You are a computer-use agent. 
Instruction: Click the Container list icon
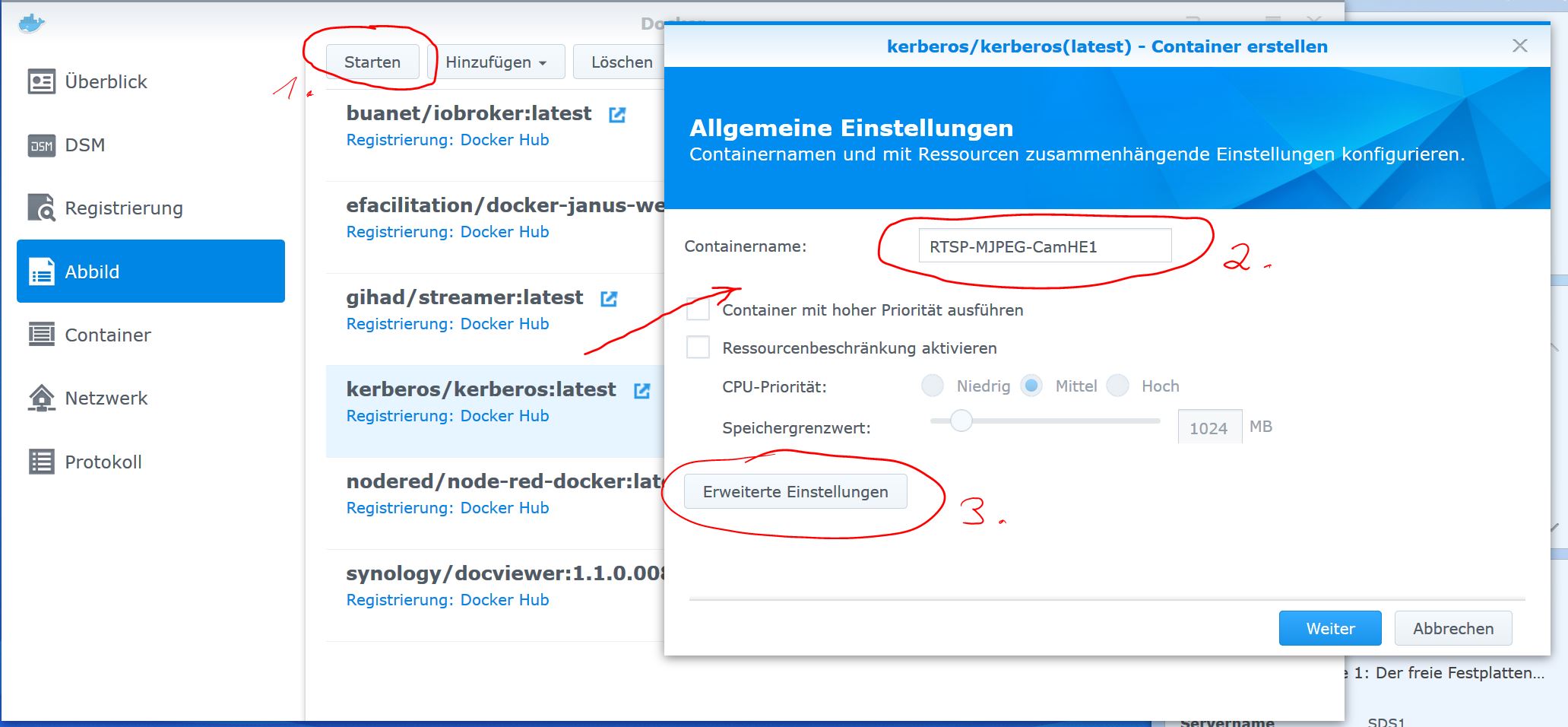[x=41, y=335]
